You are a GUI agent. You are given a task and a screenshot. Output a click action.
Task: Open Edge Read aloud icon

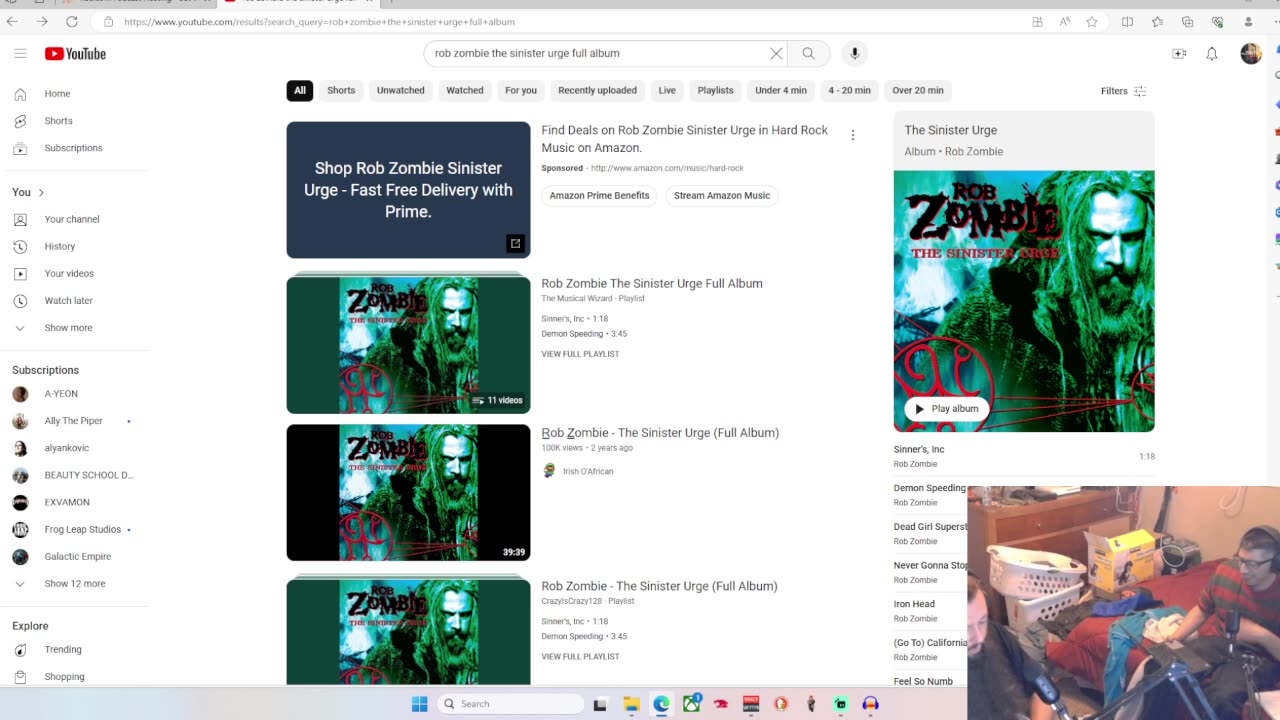[1065, 22]
